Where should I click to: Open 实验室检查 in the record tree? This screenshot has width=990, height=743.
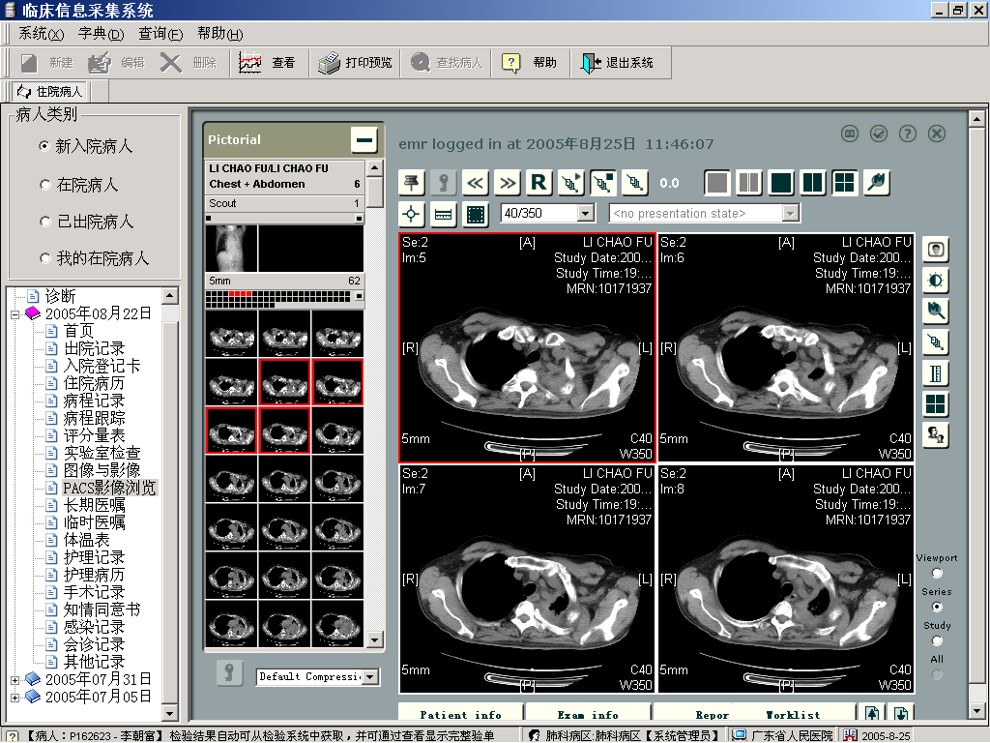[102, 453]
